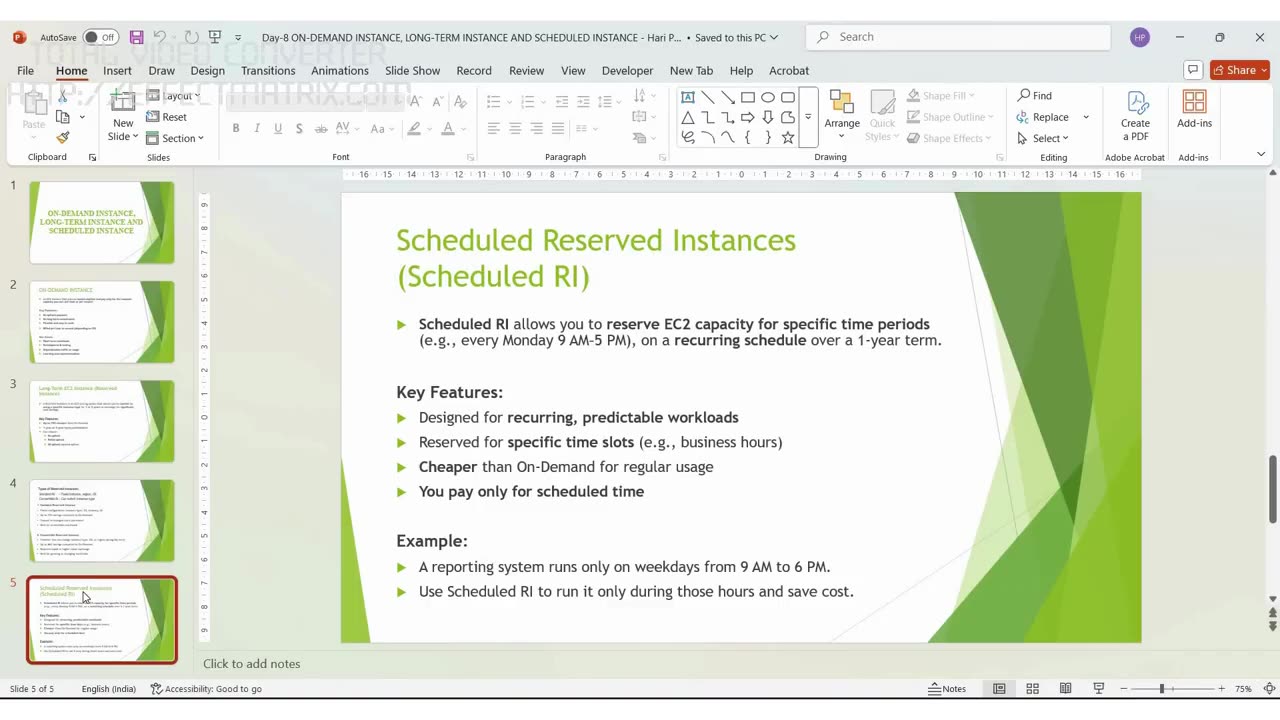Start Slide Show from status bar icon

coord(1099,688)
